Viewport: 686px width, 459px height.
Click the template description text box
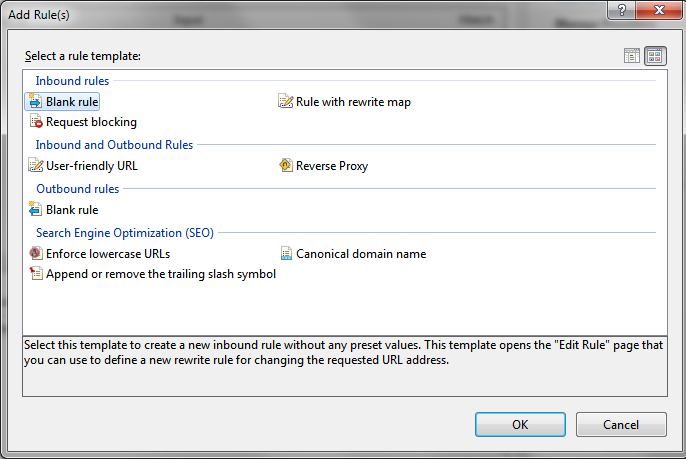(345, 366)
